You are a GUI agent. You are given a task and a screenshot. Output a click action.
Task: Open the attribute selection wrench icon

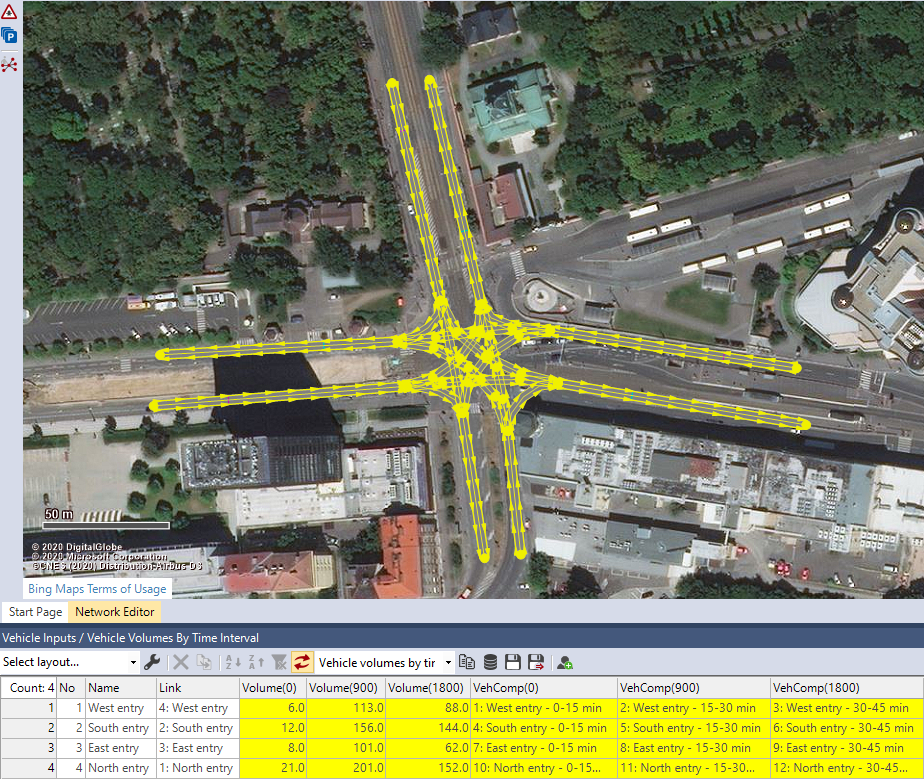pyautogui.click(x=154, y=661)
